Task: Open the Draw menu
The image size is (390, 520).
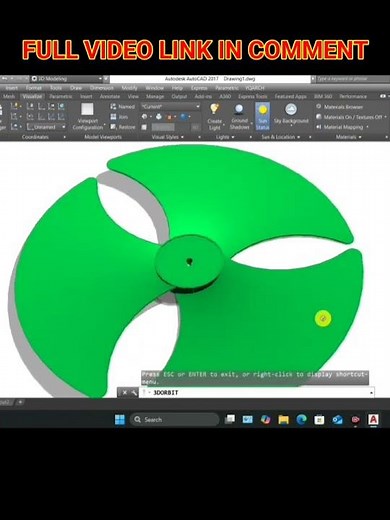Action: click(76, 88)
